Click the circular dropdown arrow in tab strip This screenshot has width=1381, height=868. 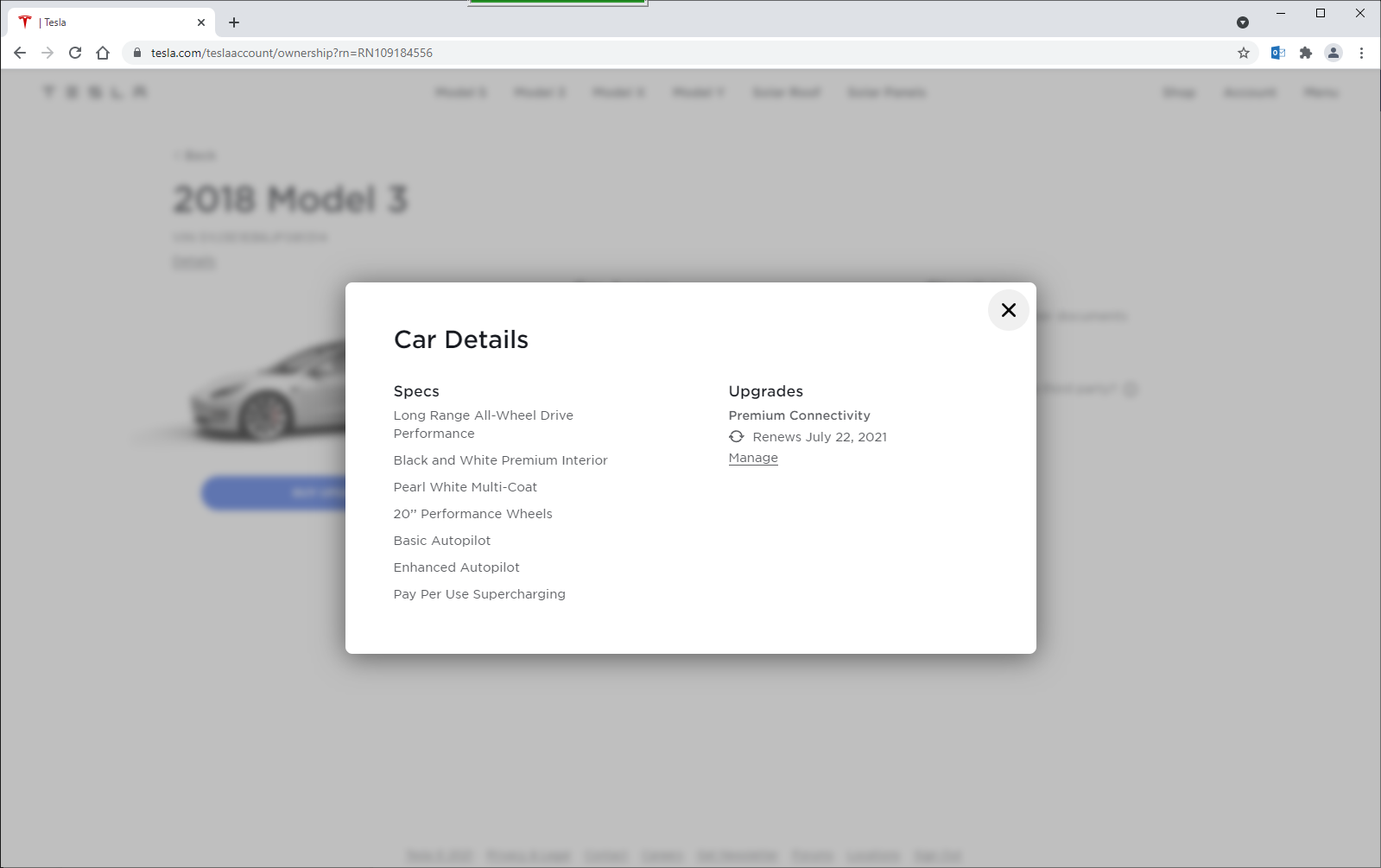coord(1243,22)
